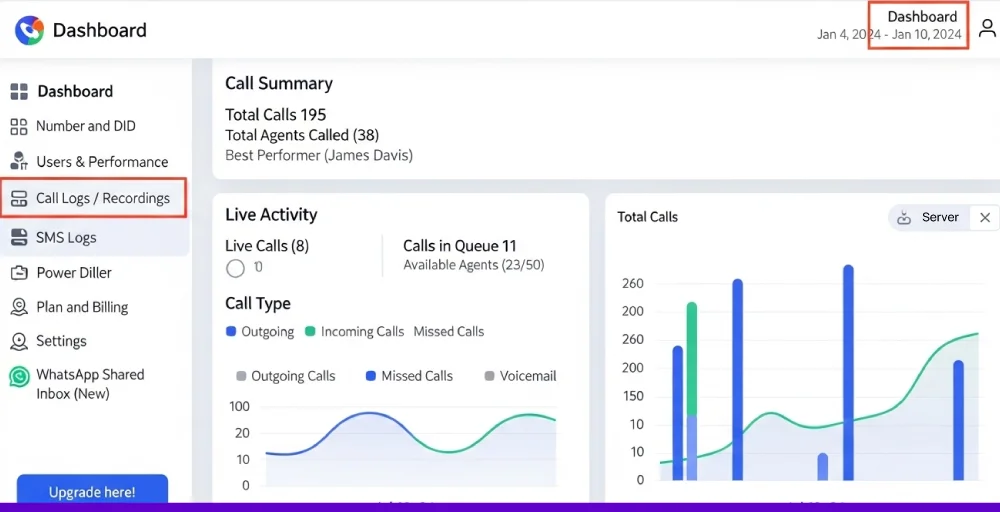1000x512 pixels.
Task: Click the Total Calls 195 text
Action: [x=276, y=115]
